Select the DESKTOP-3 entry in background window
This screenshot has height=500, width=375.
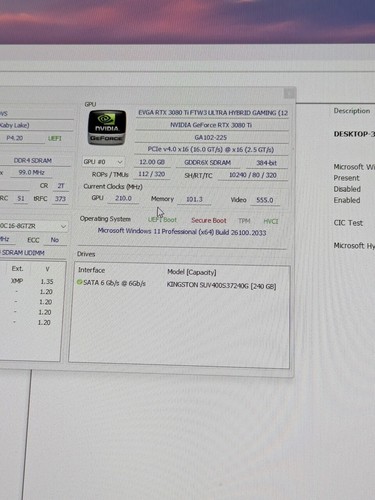354,134
